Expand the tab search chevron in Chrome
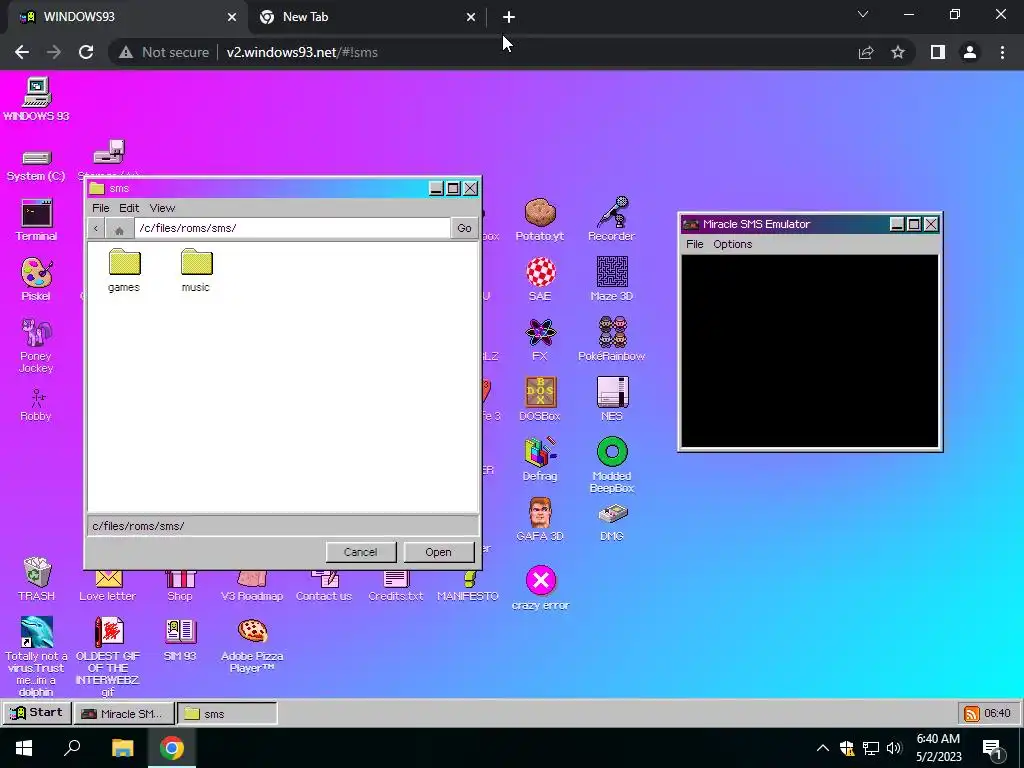 tap(863, 14)
